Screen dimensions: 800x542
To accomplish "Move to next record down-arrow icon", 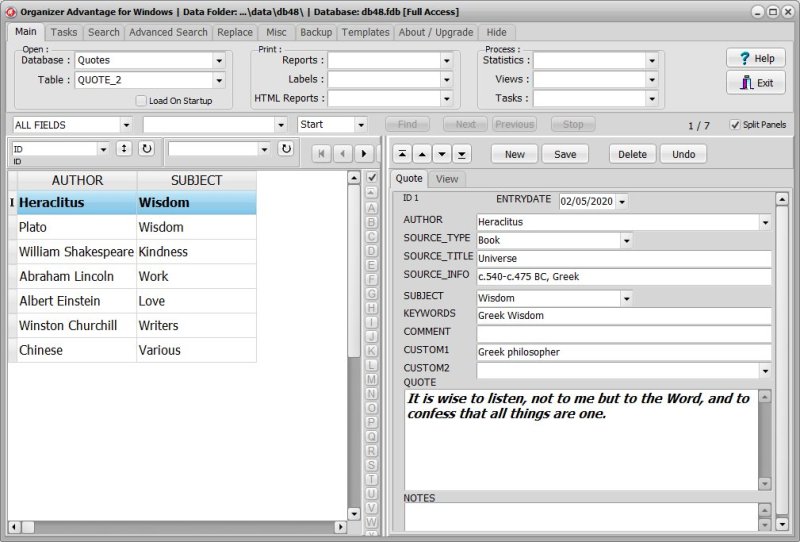I will click(x=442, y=154).
